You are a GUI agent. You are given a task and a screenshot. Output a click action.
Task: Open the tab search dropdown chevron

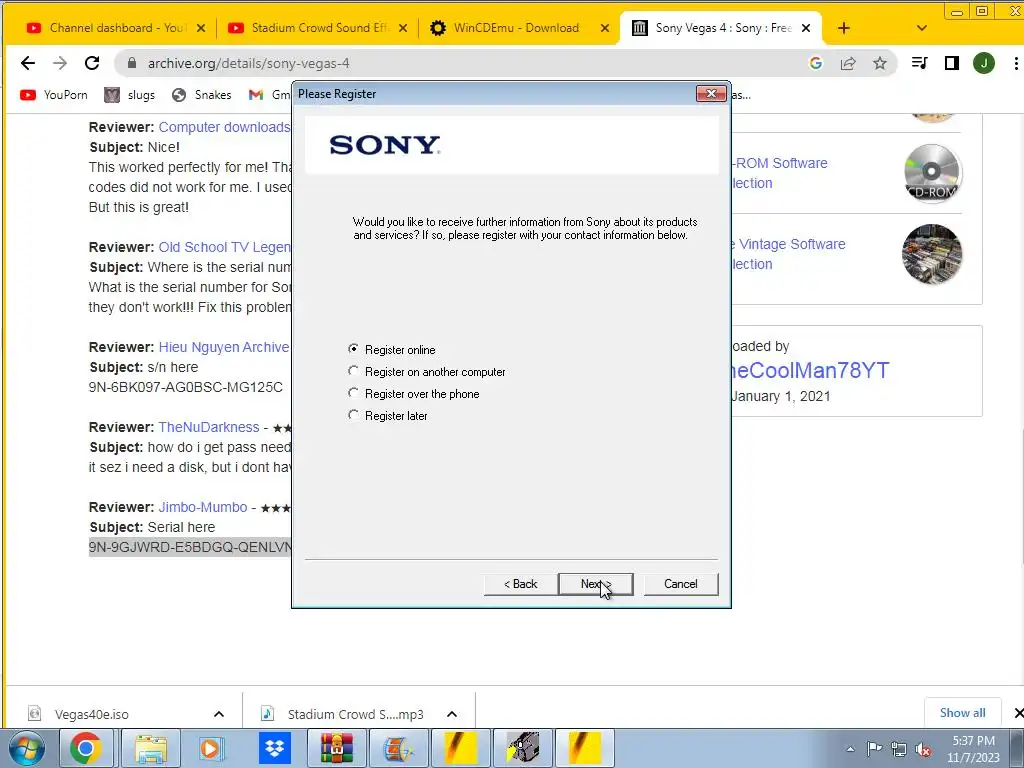coord(921,28)
